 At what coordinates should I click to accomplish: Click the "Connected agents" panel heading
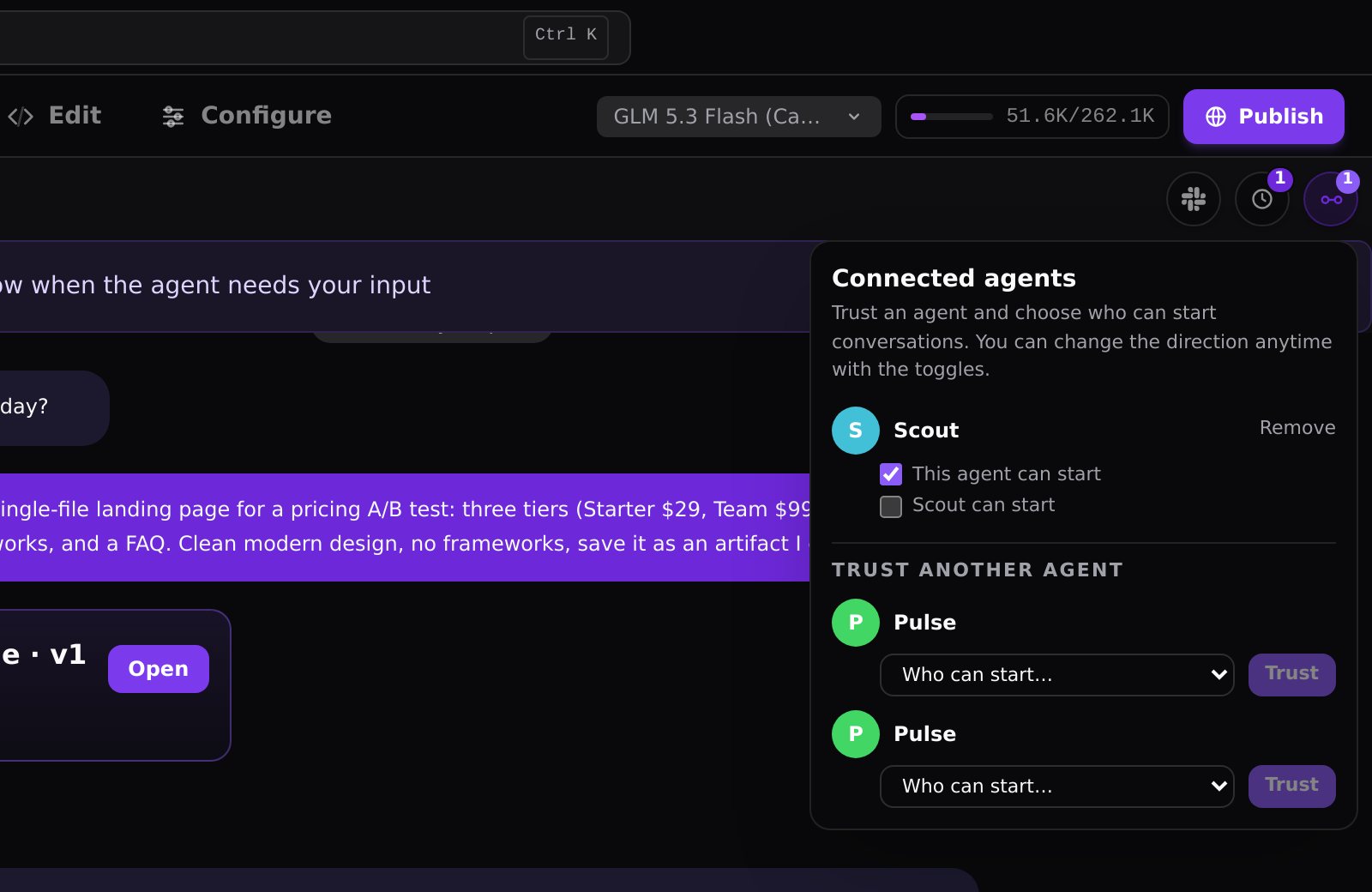(x=954, y=278)
